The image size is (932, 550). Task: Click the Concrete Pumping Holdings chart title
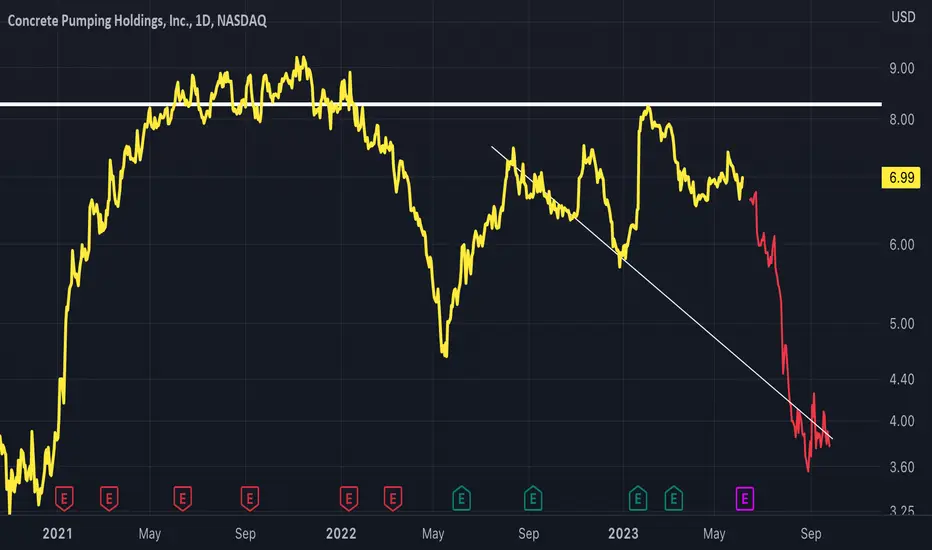pos(137,21)
